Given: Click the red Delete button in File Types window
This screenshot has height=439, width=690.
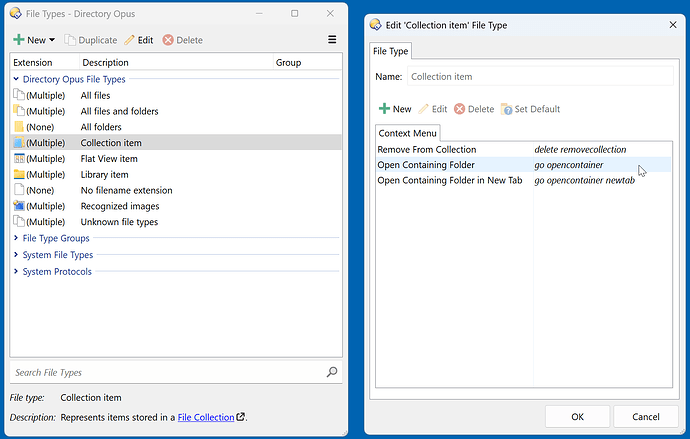Looking at the screenshot, I should pyautogui.click(x=182, y=40).
